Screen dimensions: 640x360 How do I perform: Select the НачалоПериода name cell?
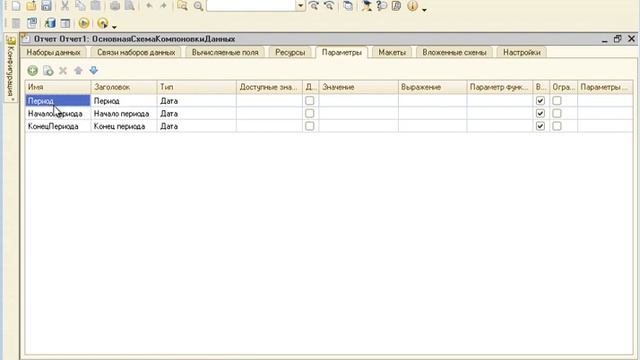58,113
